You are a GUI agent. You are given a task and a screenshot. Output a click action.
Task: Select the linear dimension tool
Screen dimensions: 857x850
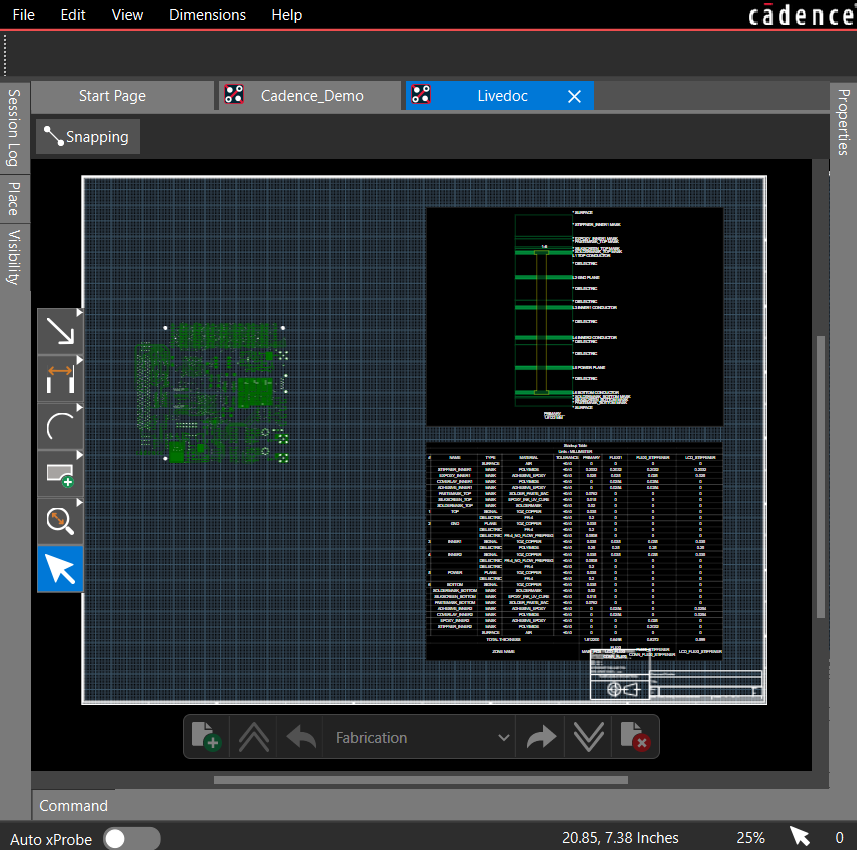coord(60,379)
